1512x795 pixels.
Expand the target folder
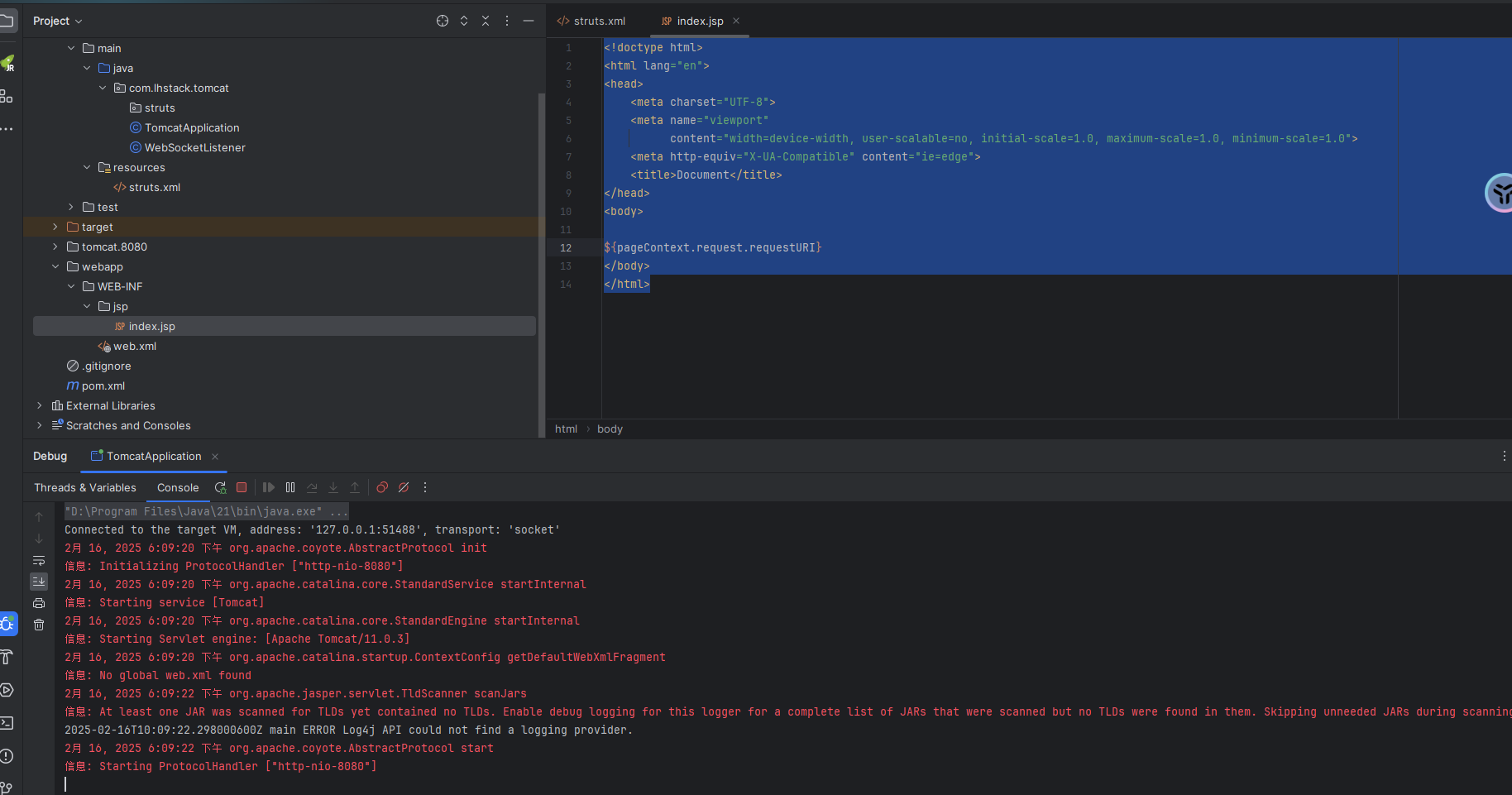coord(55,227)
